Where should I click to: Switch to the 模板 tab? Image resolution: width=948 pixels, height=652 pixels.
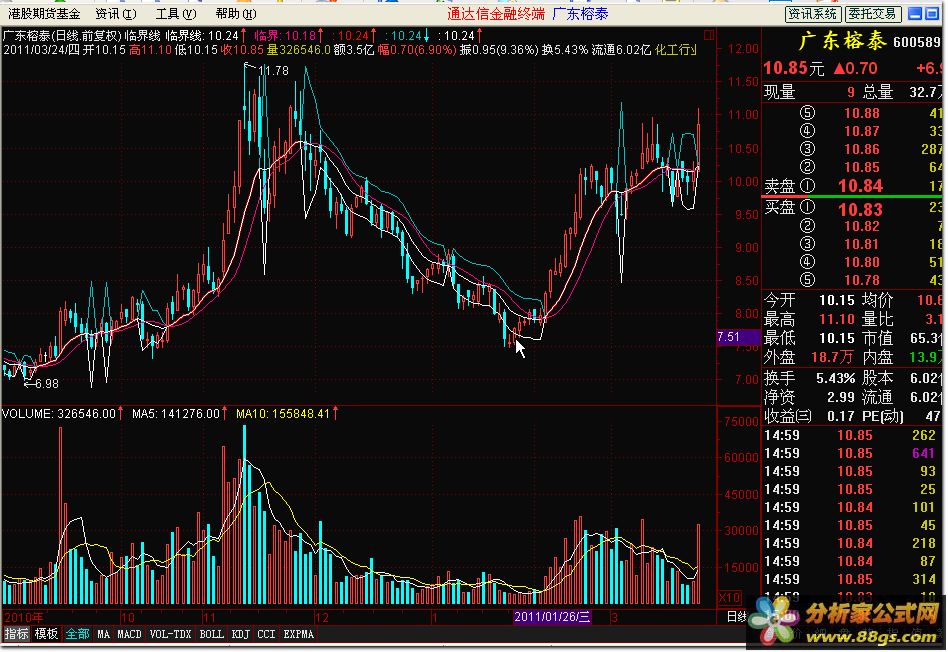pyautogui.click(x=46, y=634)
